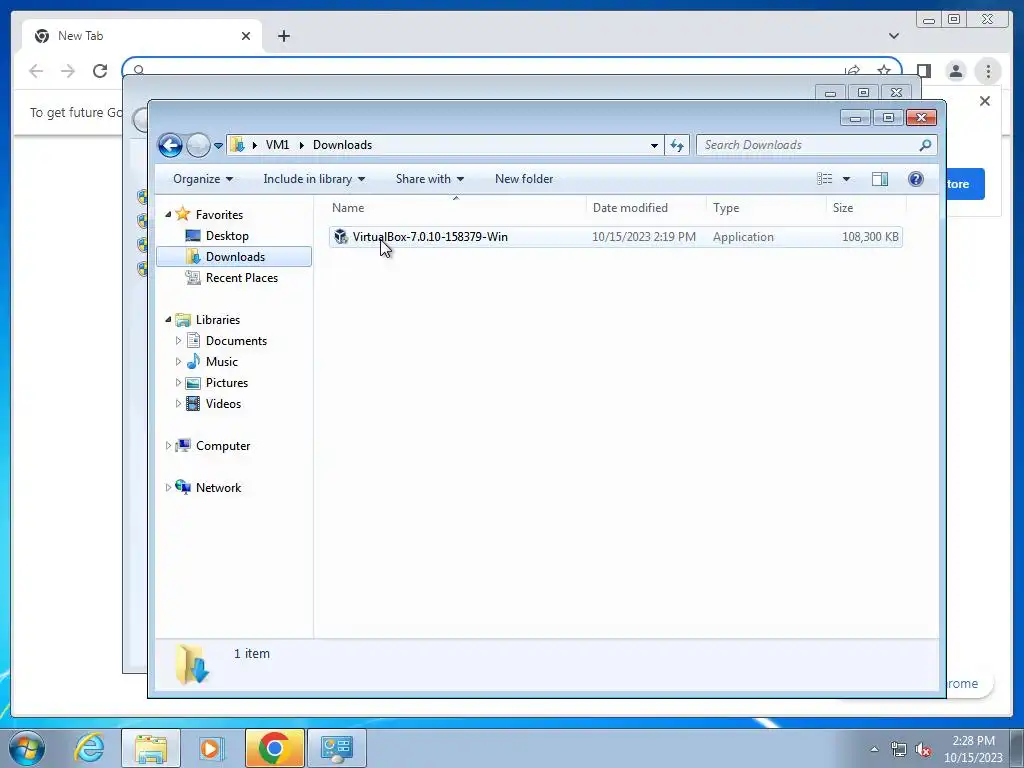Open Recent Places in Favorites
This screenshot has height=768, width=1024.
(241, 278)
